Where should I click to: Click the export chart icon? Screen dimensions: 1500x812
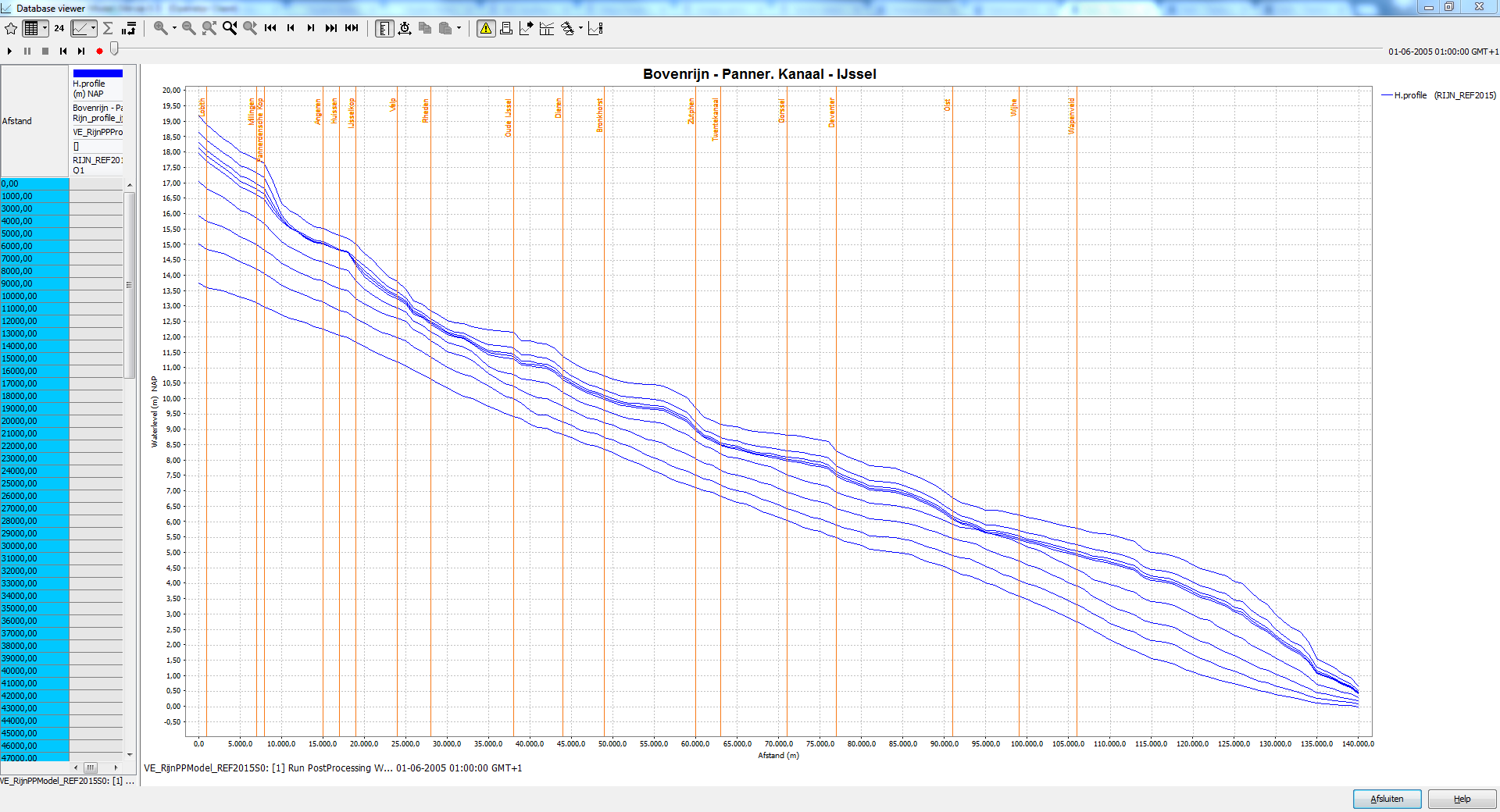[527, 28]
